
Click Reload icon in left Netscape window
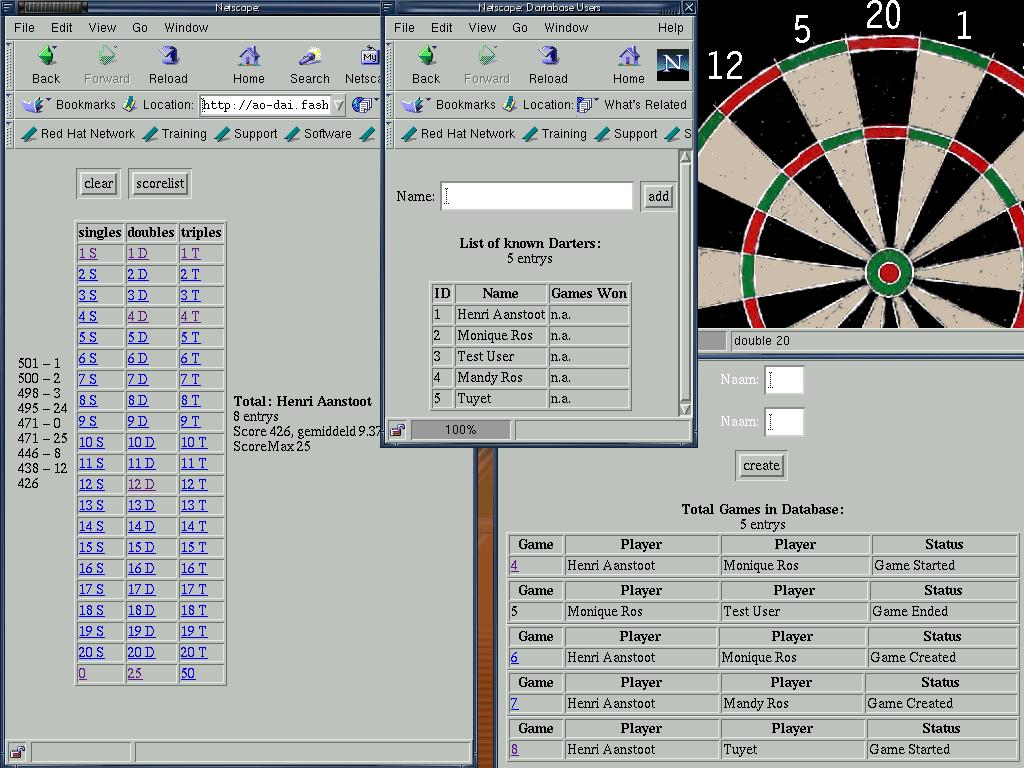coord(168,57)
